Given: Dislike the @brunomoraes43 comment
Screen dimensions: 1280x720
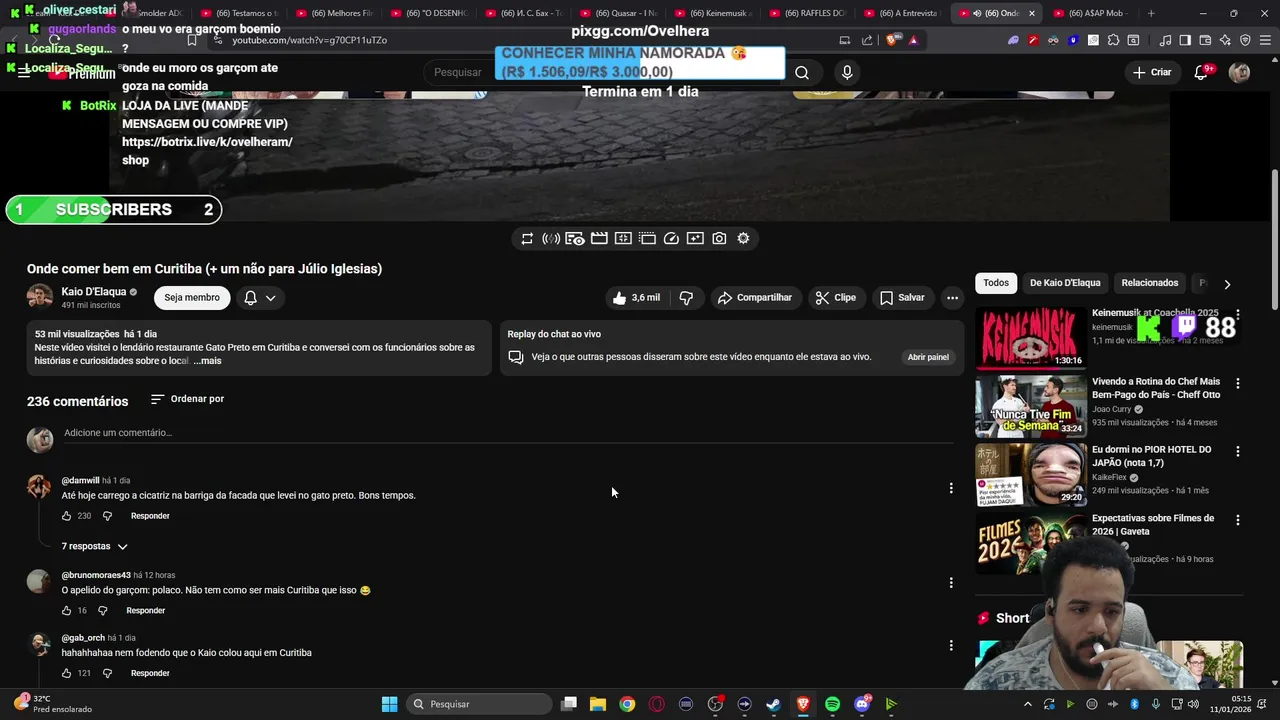Looking at the screenshot, I should point(102,611).
